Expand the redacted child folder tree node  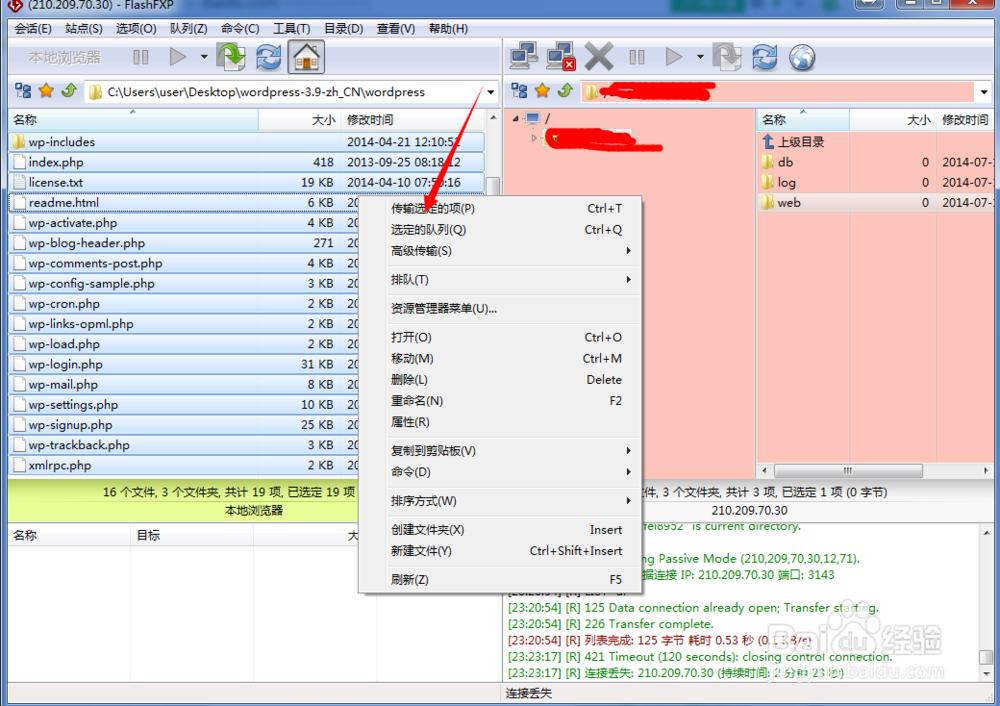tap(534, 138)
